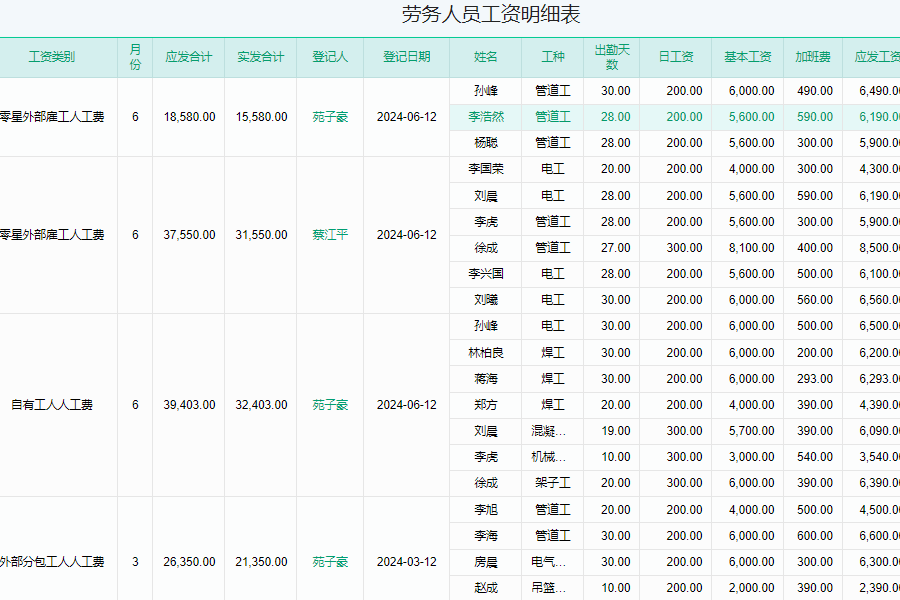Click the 管道工 trade cell for 杨聪
This screenshot has width=900, height=600.
point(553,143)
